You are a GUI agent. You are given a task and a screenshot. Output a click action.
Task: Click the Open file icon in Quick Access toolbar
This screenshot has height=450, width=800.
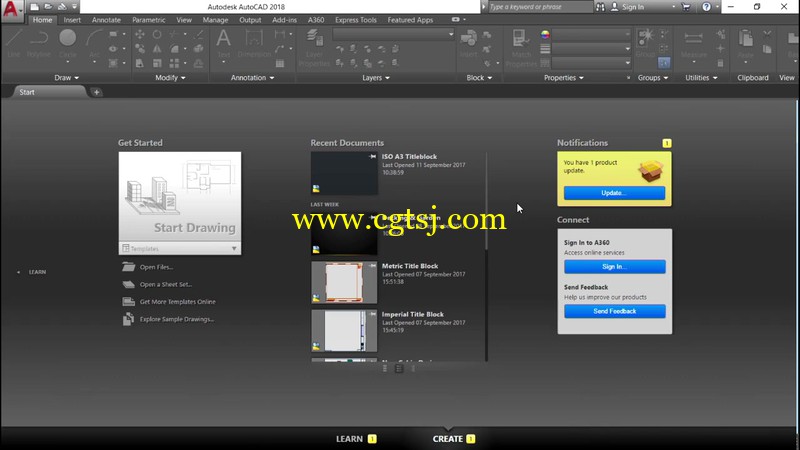[48, 7]
